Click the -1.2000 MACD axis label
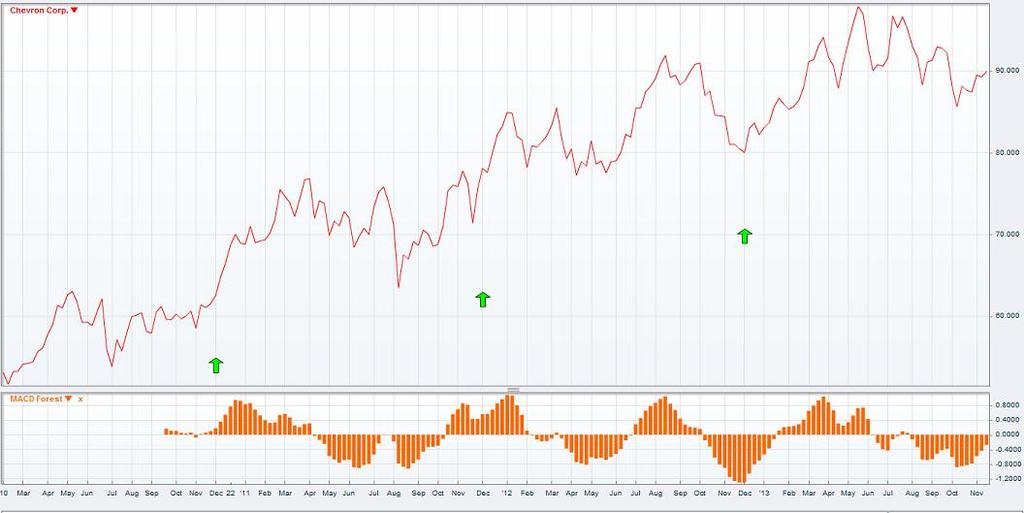Viewport: 1024px width, 513px height. 1006,479
